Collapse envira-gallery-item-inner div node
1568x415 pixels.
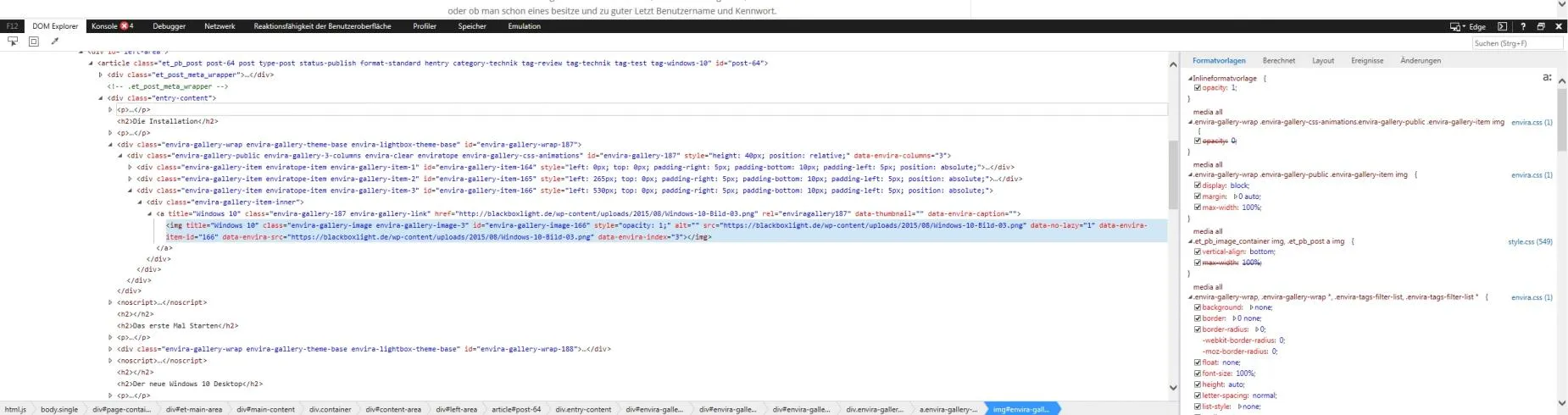click(140, 202)
